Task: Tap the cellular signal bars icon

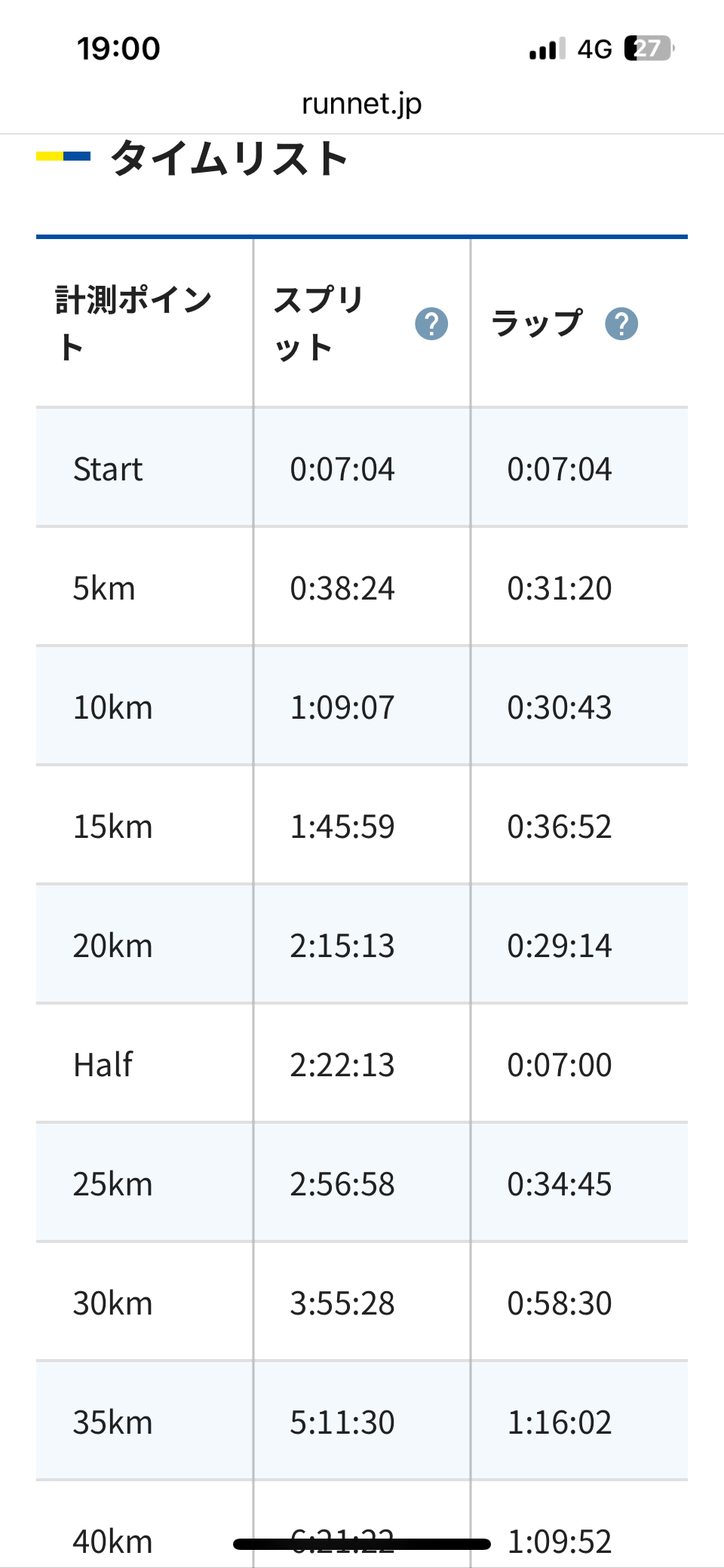Action: click(x=548, y=49)
